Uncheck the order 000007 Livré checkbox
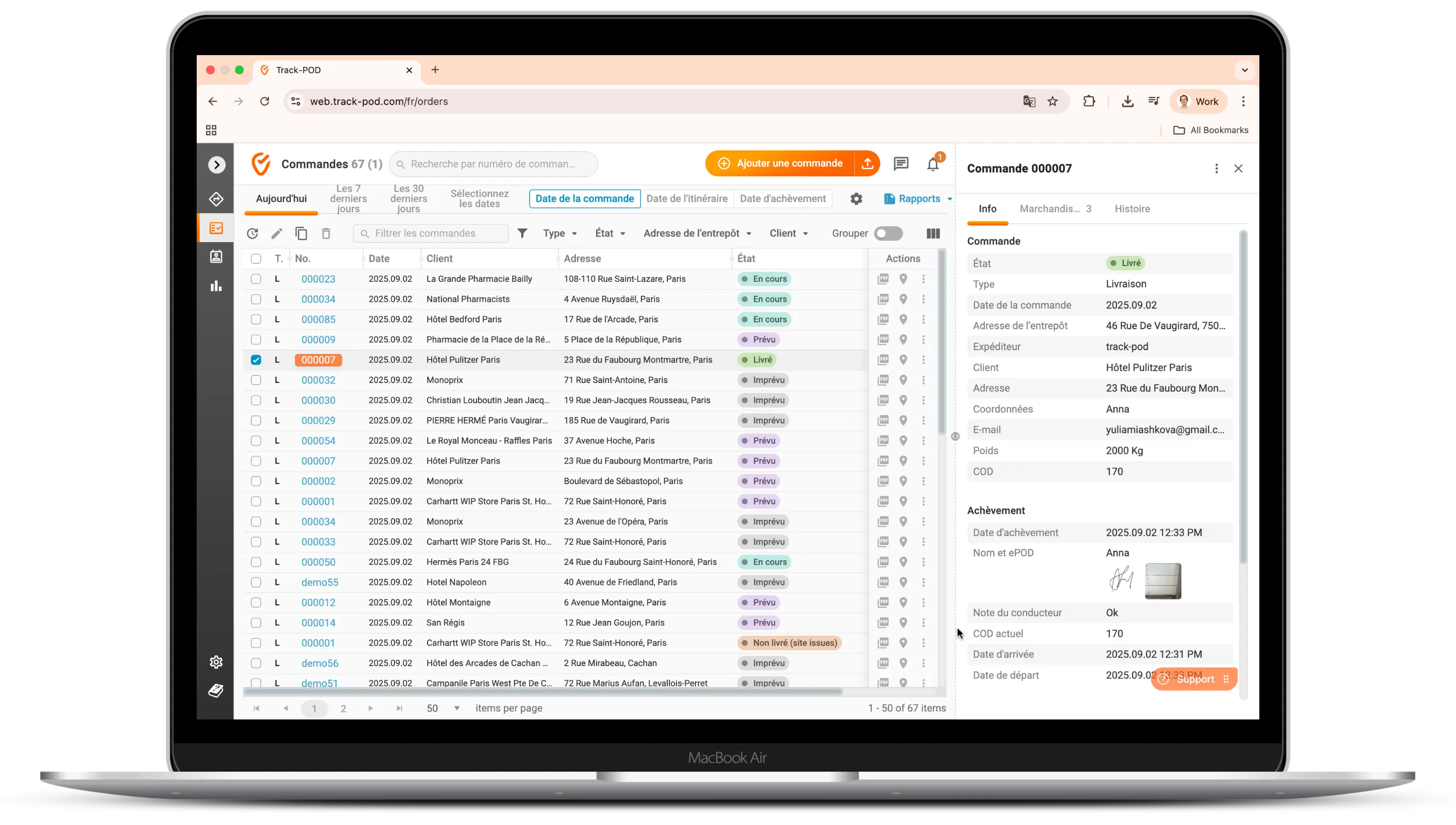 tap(256, 360)
